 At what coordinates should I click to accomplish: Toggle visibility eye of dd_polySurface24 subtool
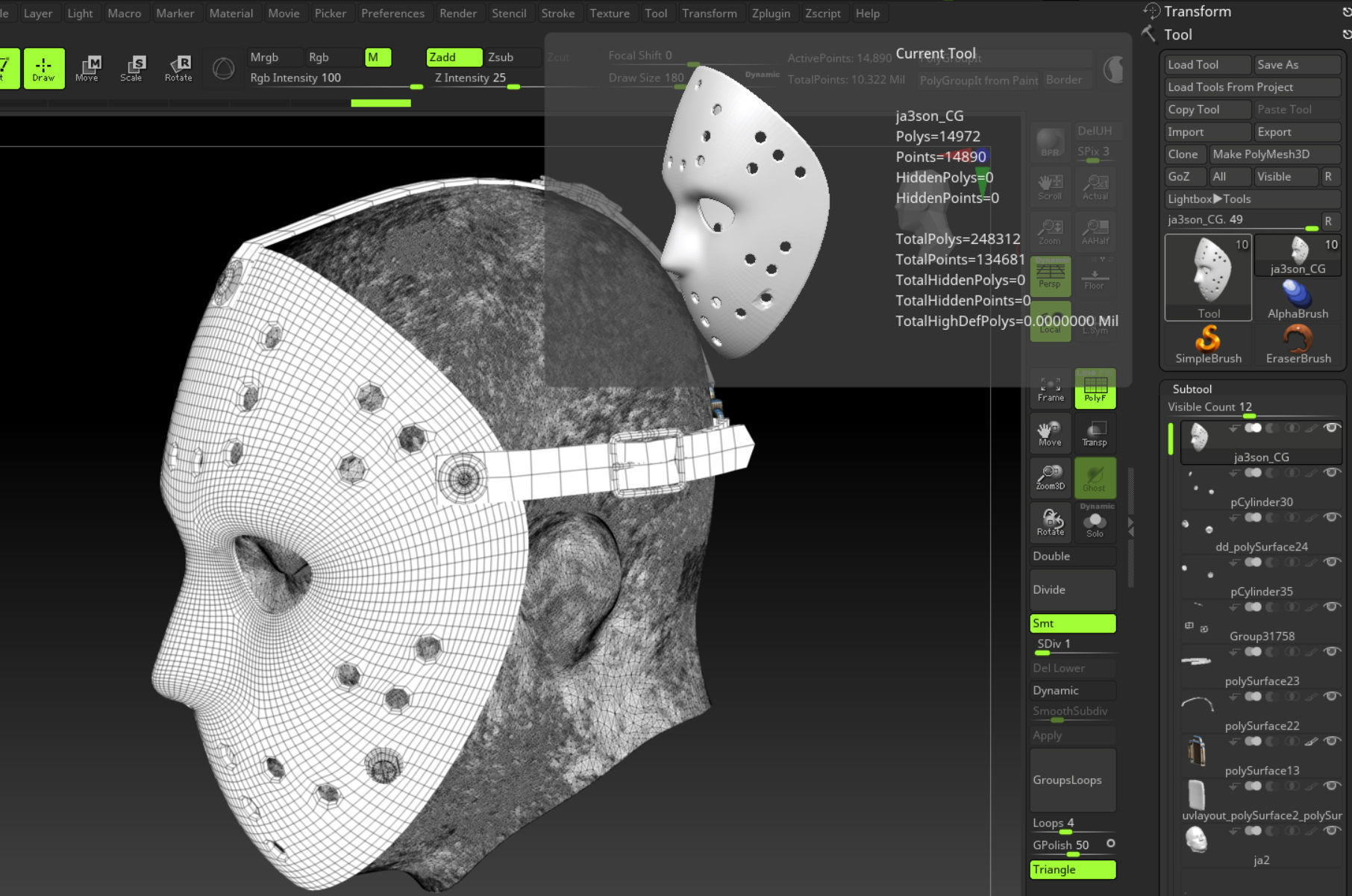(1331, 518)
